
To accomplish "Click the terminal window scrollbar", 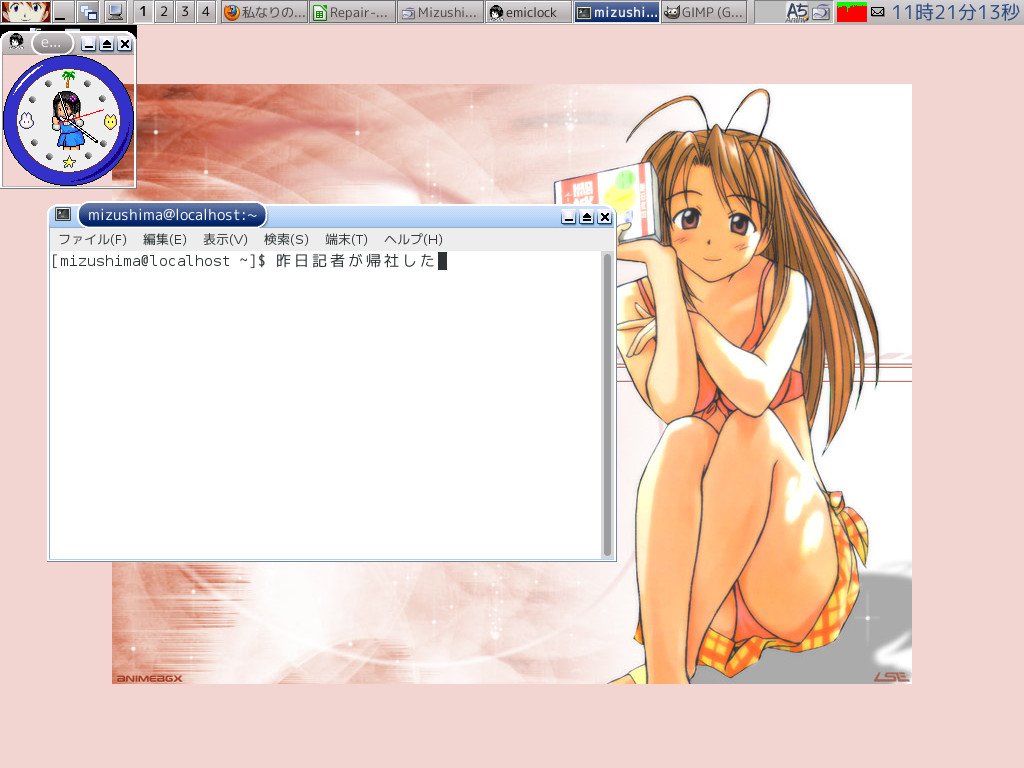I will coord(608,400).
